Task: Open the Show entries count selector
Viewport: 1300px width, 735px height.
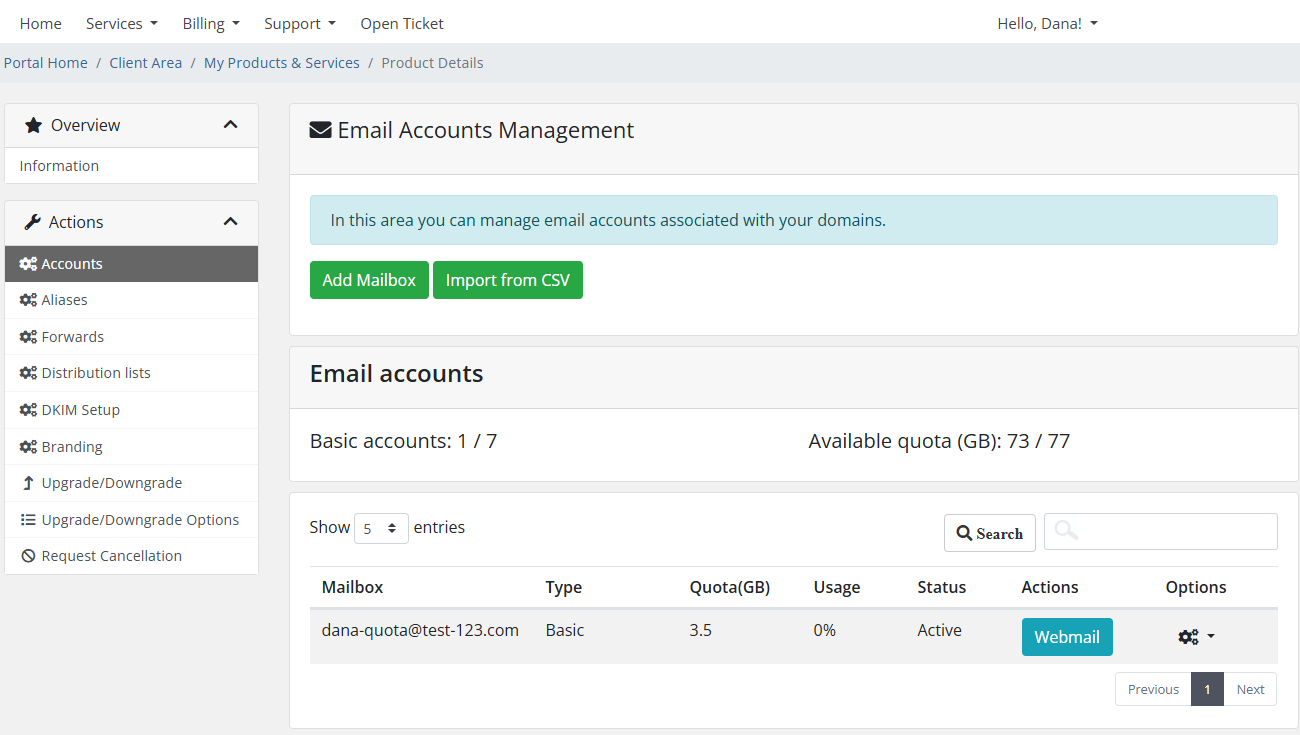Action: click(x=381, y=528)
